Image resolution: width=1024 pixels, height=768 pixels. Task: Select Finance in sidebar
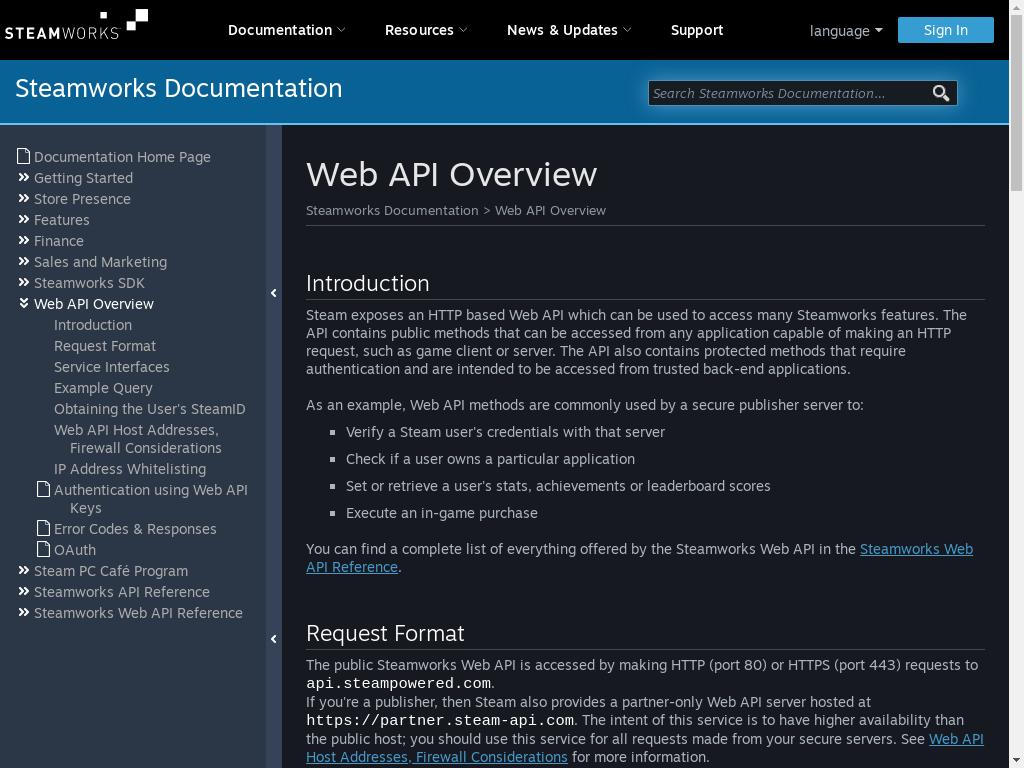(x=59, y=241)
